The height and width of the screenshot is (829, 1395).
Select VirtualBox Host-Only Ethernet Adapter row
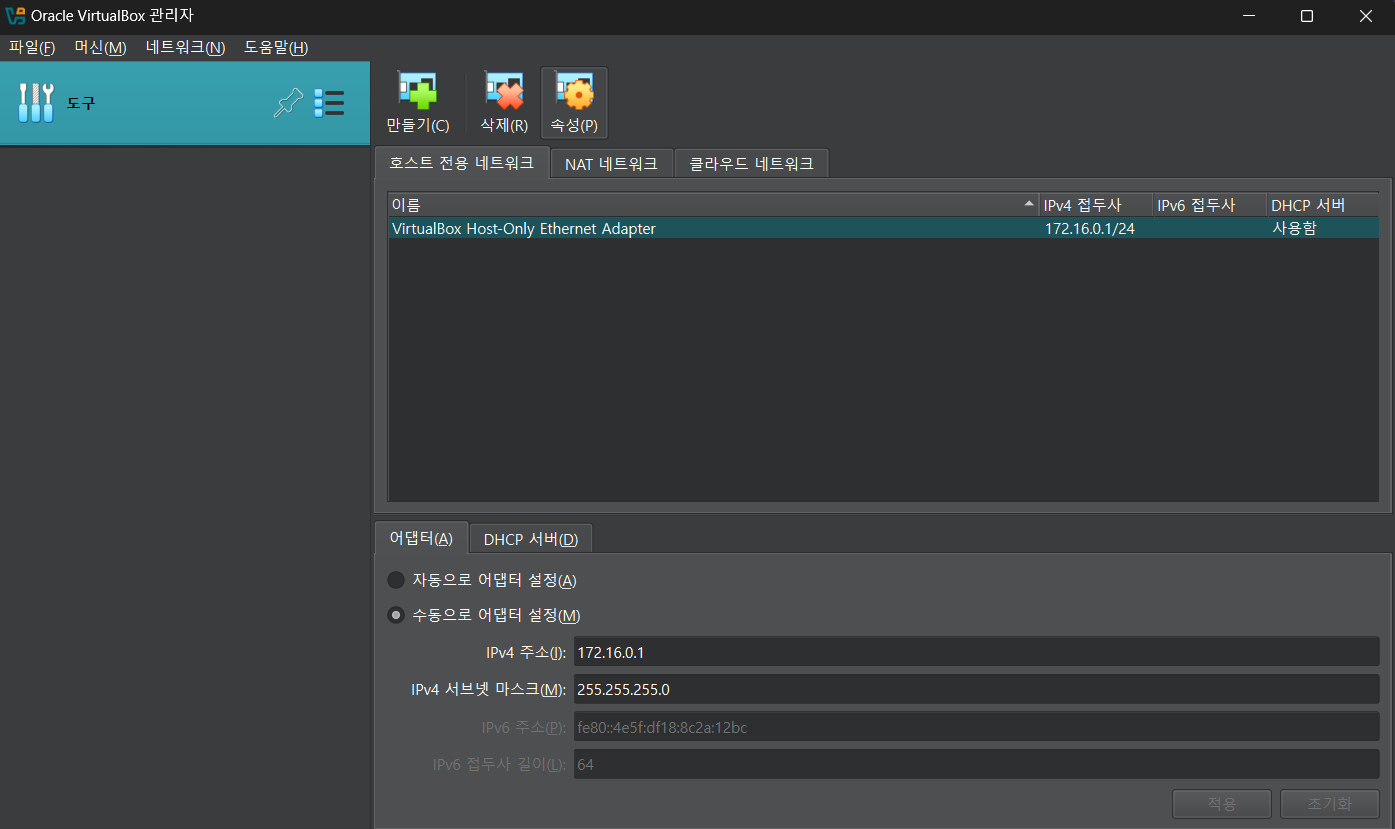pos(883,228)
